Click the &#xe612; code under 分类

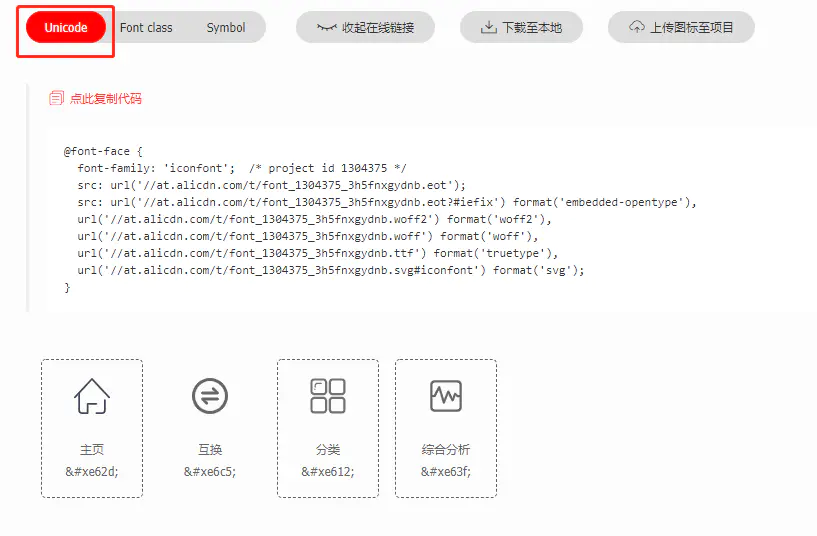(328, 472)
